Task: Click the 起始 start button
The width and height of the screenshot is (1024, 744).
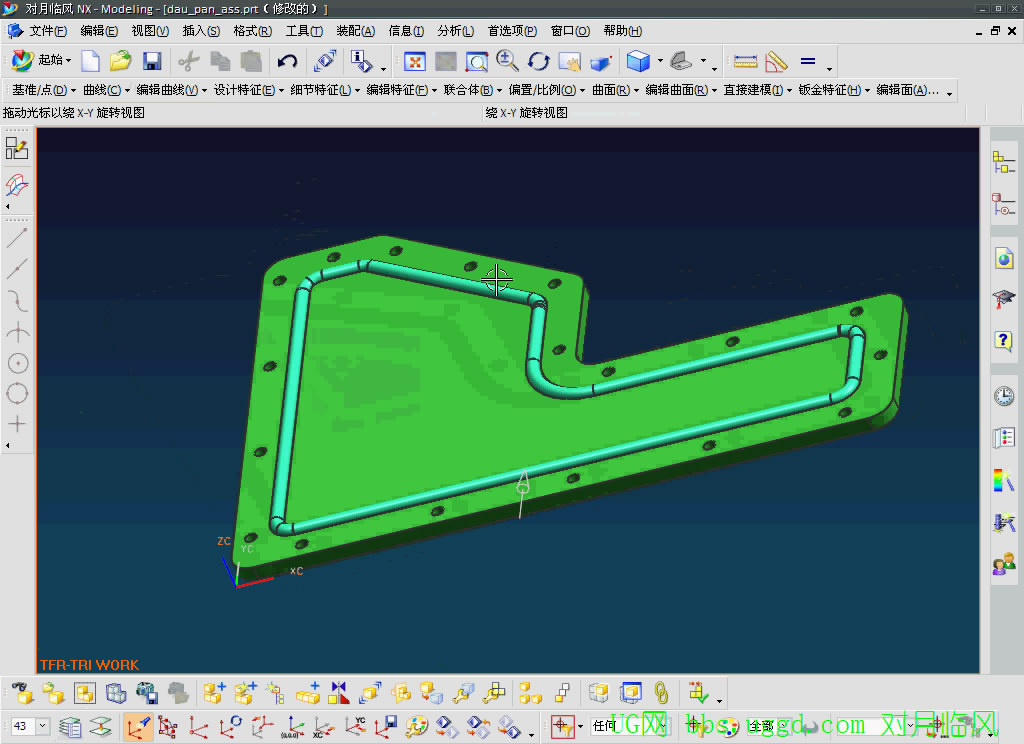Action: coord(40,60)
